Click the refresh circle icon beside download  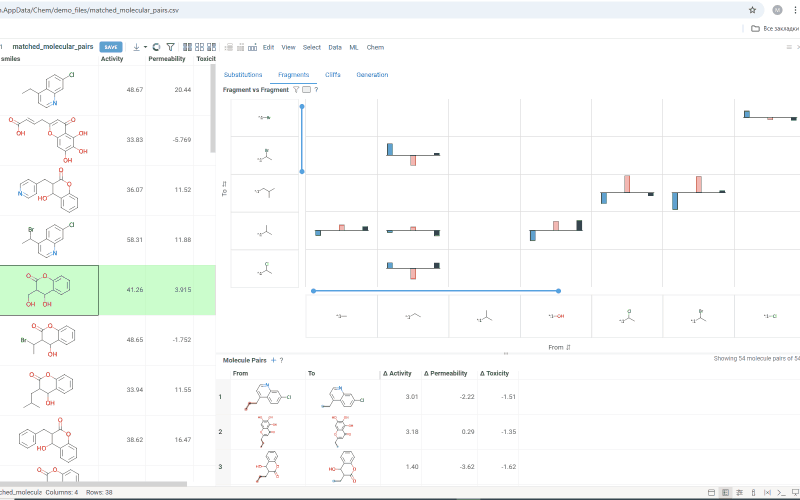[156, 47]
